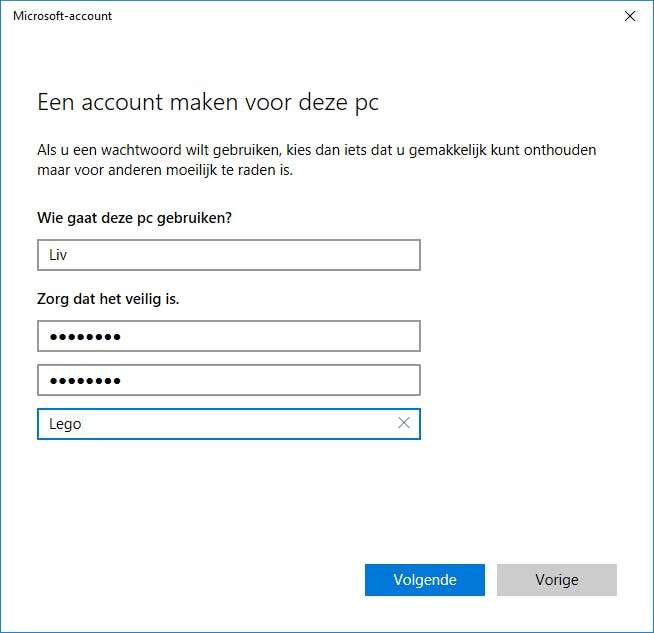Click the word "wachtwoord" in the description
The height and width of the screenshot is (633, 654).
point(140,151)
